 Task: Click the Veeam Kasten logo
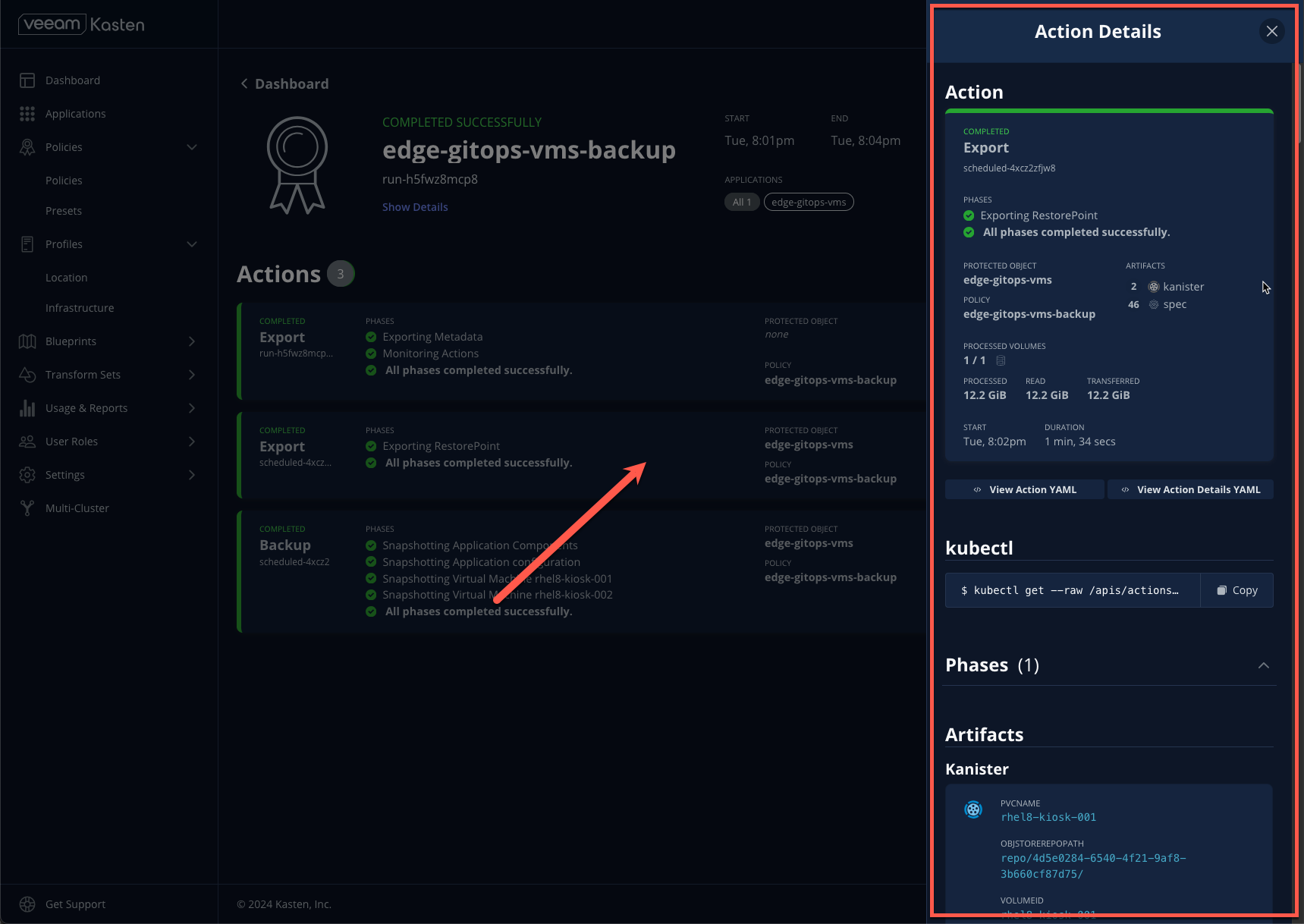[x=81, y=24]
